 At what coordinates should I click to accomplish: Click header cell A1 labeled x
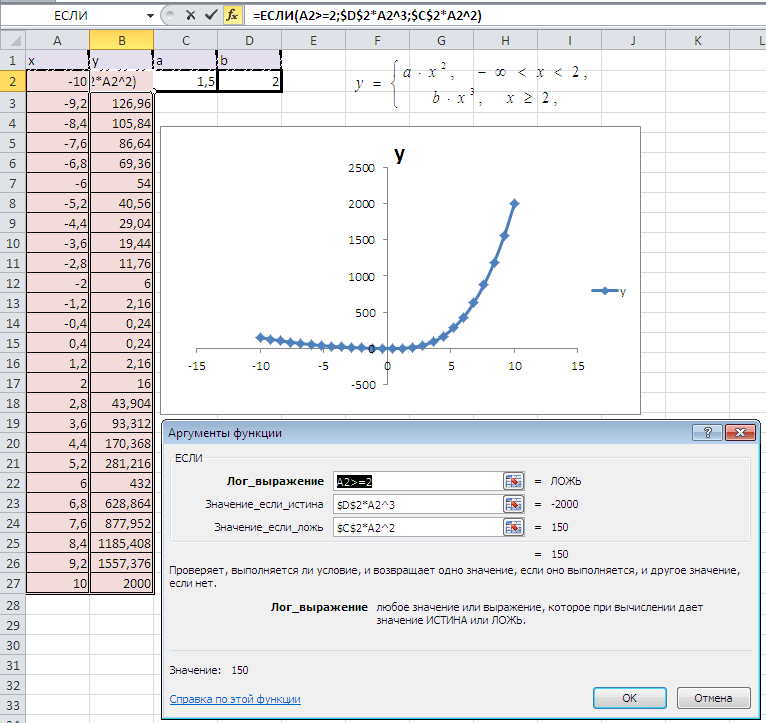click(58, 61)
